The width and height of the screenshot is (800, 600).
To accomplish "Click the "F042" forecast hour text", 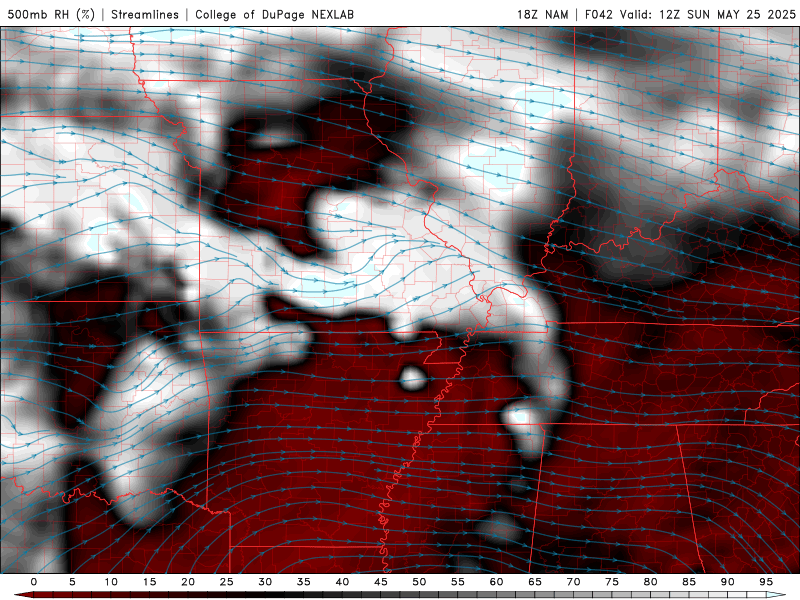I will tap(599, 14).
